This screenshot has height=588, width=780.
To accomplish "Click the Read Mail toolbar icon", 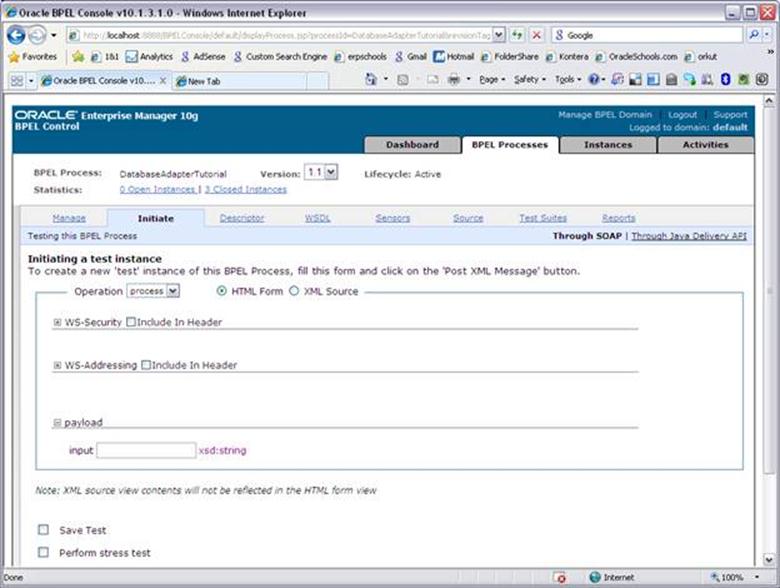I will point(433,80).
